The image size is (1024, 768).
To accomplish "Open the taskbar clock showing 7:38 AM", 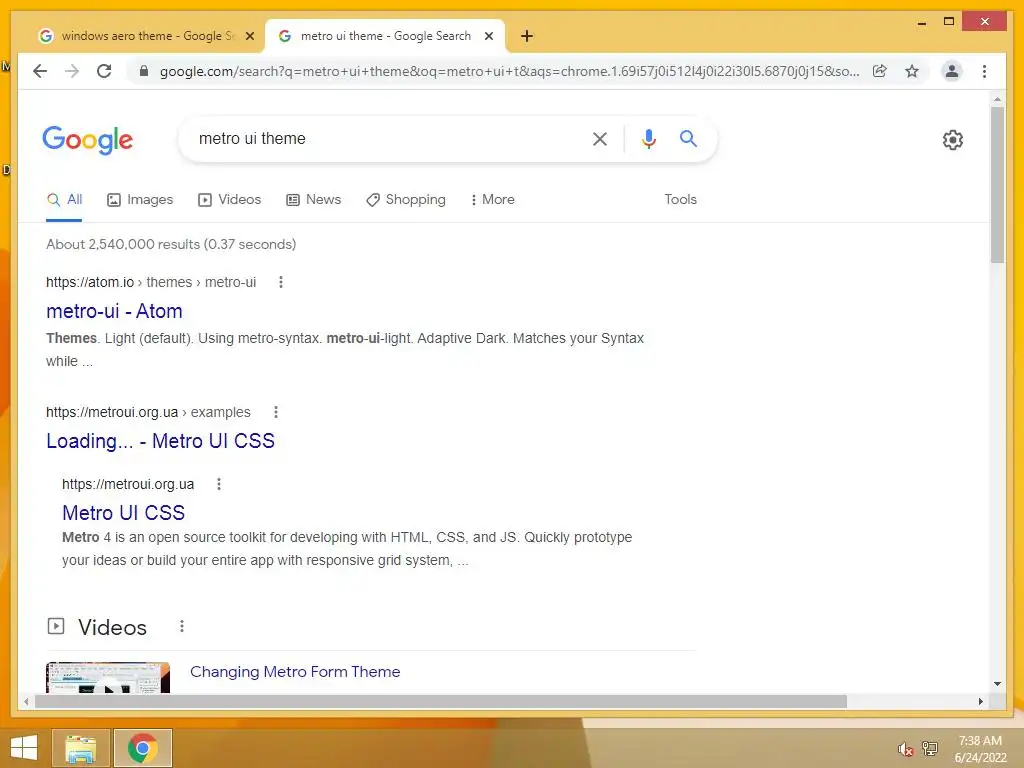I will click(980, 749).
